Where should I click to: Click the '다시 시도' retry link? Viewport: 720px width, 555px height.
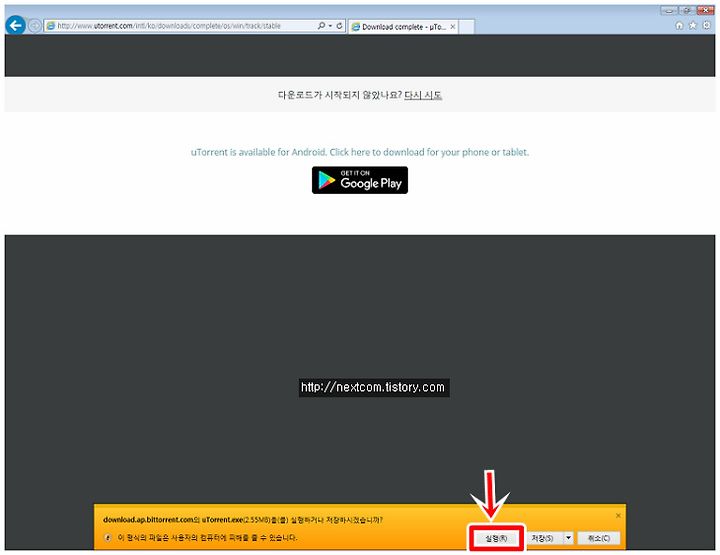[x=423, y=95]
